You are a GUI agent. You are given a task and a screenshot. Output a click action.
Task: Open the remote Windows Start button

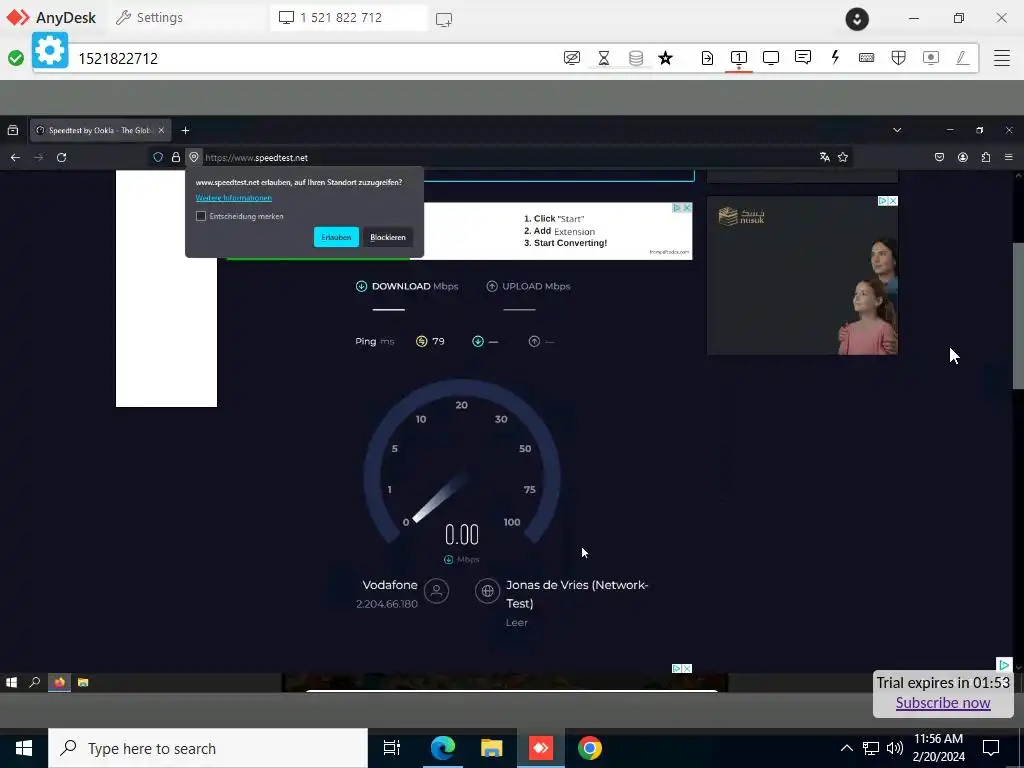pyautogui.click(x=11, y=682)
